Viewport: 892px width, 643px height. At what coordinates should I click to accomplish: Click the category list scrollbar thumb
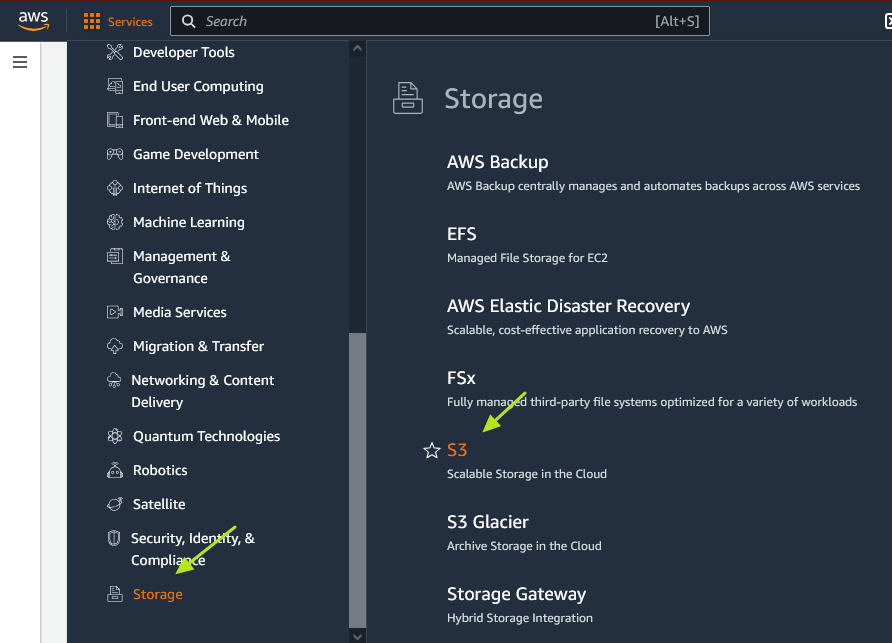[357, 480]
